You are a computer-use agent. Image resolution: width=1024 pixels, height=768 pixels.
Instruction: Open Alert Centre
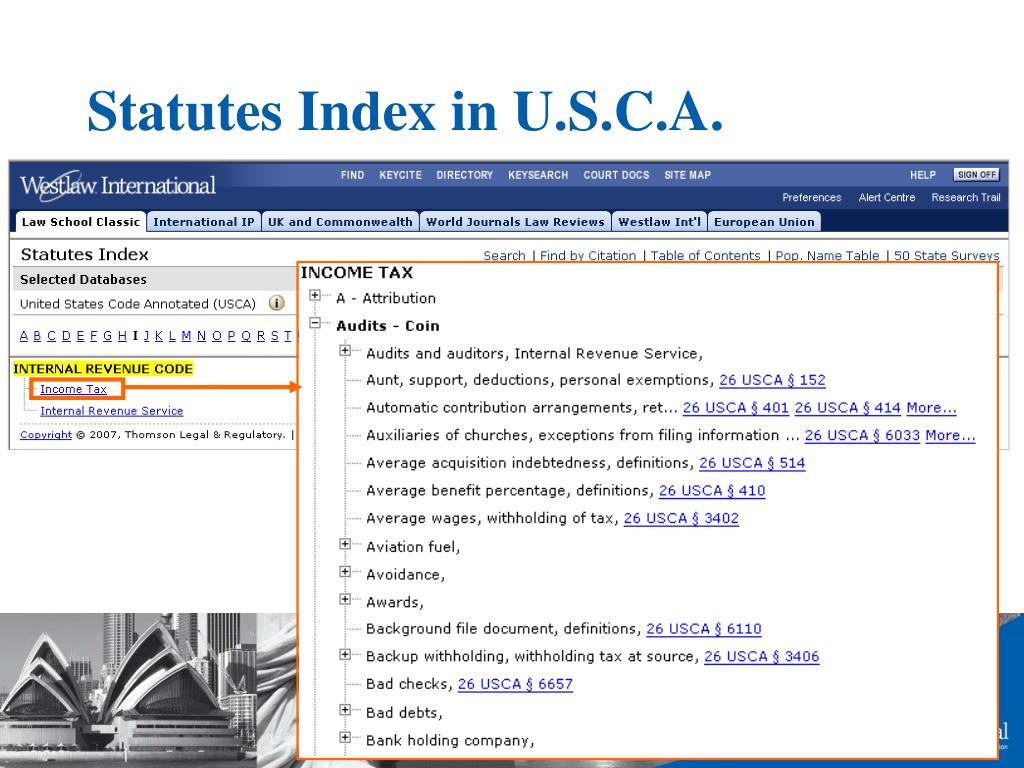tap(886, 197)
